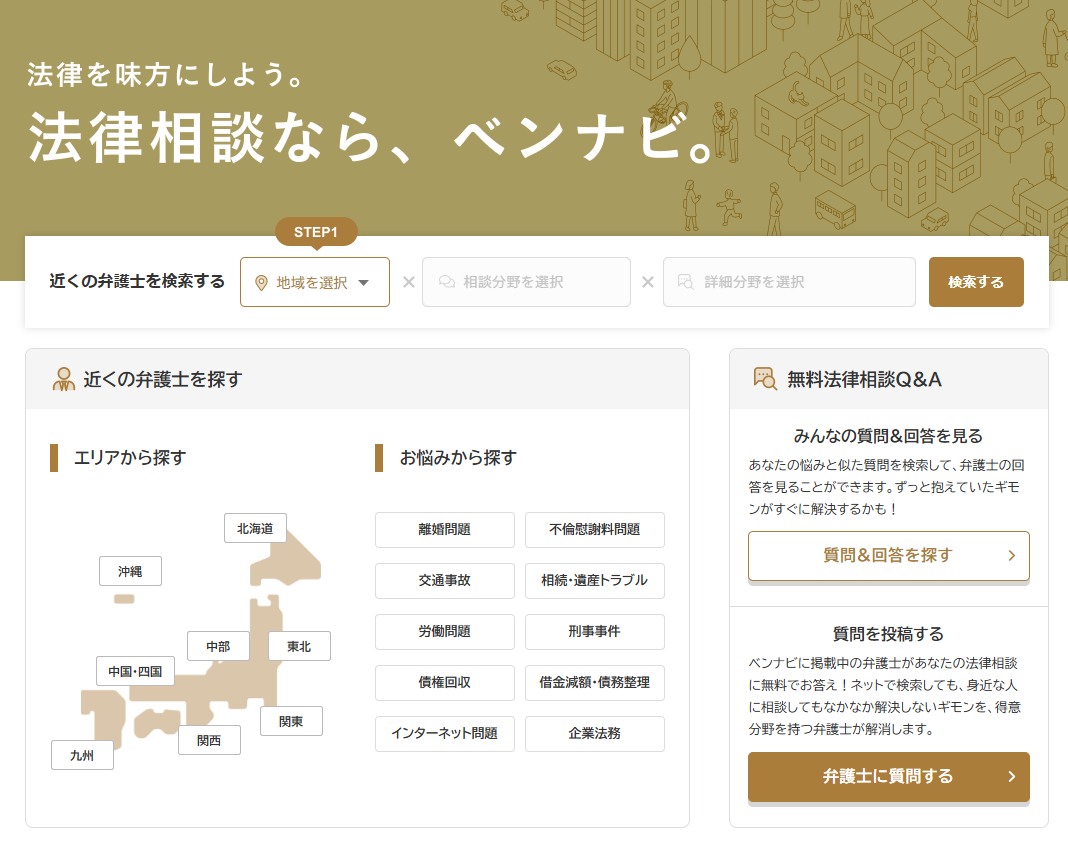Click the 法律を味方にしよう。 tagline

166,74
